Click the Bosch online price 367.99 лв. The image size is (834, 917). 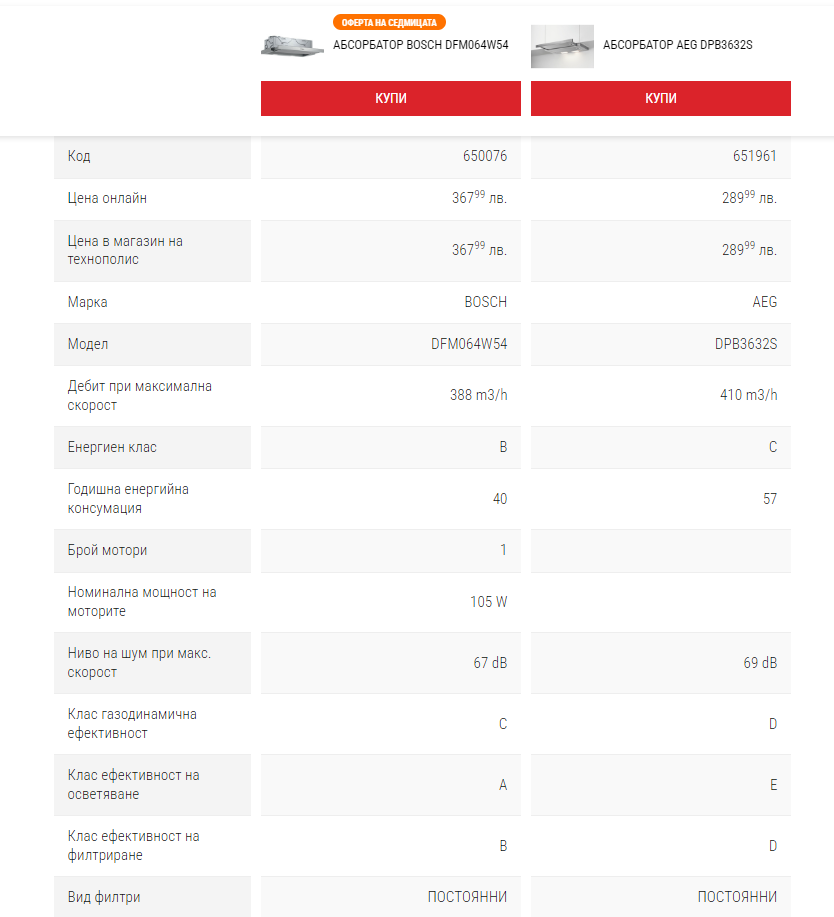click(x=479, y=198)
